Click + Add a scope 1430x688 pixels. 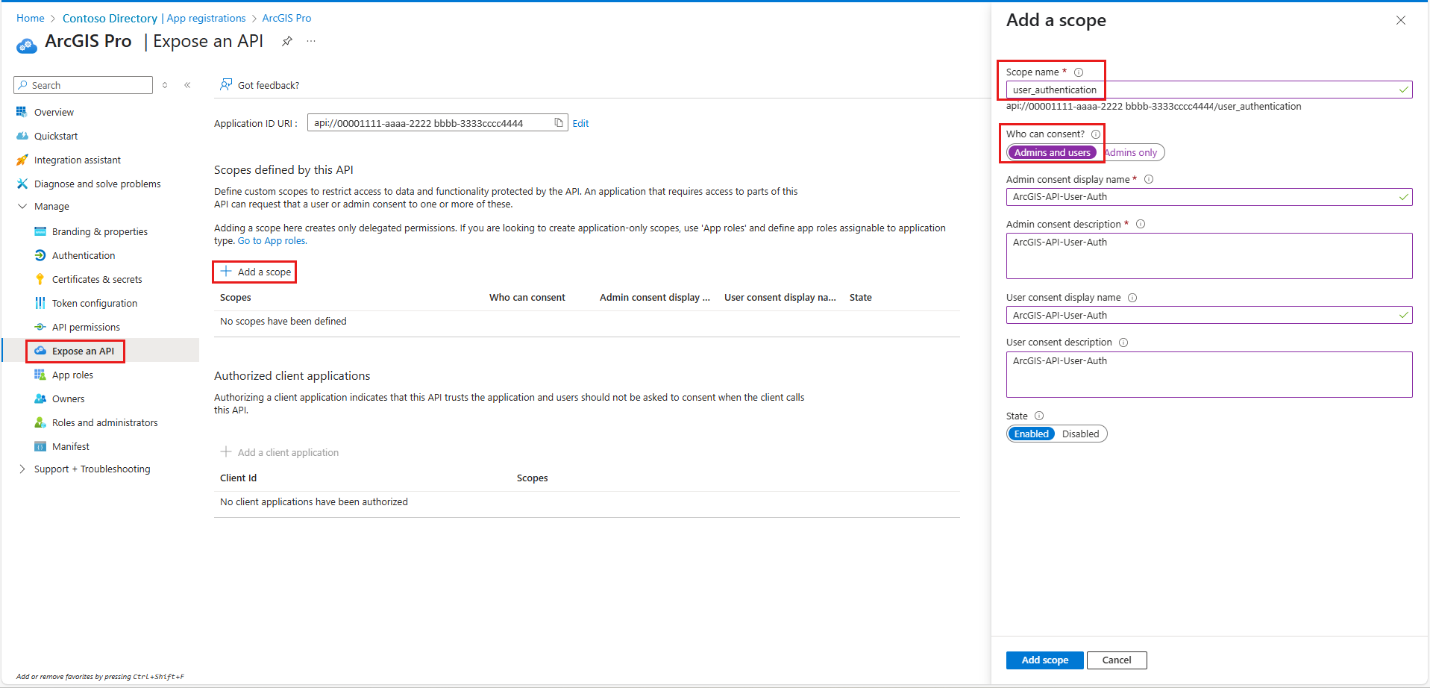255,272
